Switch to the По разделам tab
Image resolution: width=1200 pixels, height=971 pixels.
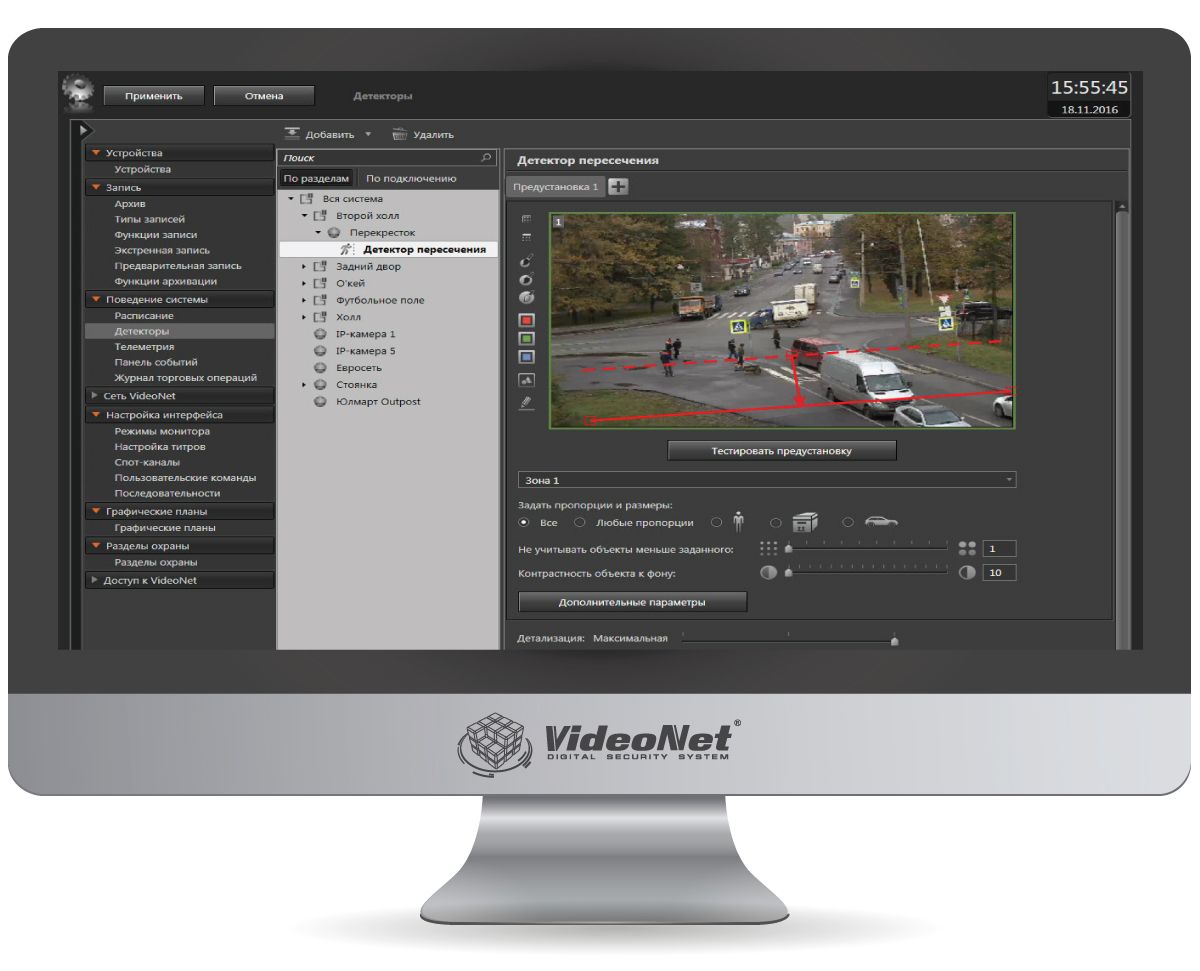point(316,178)
